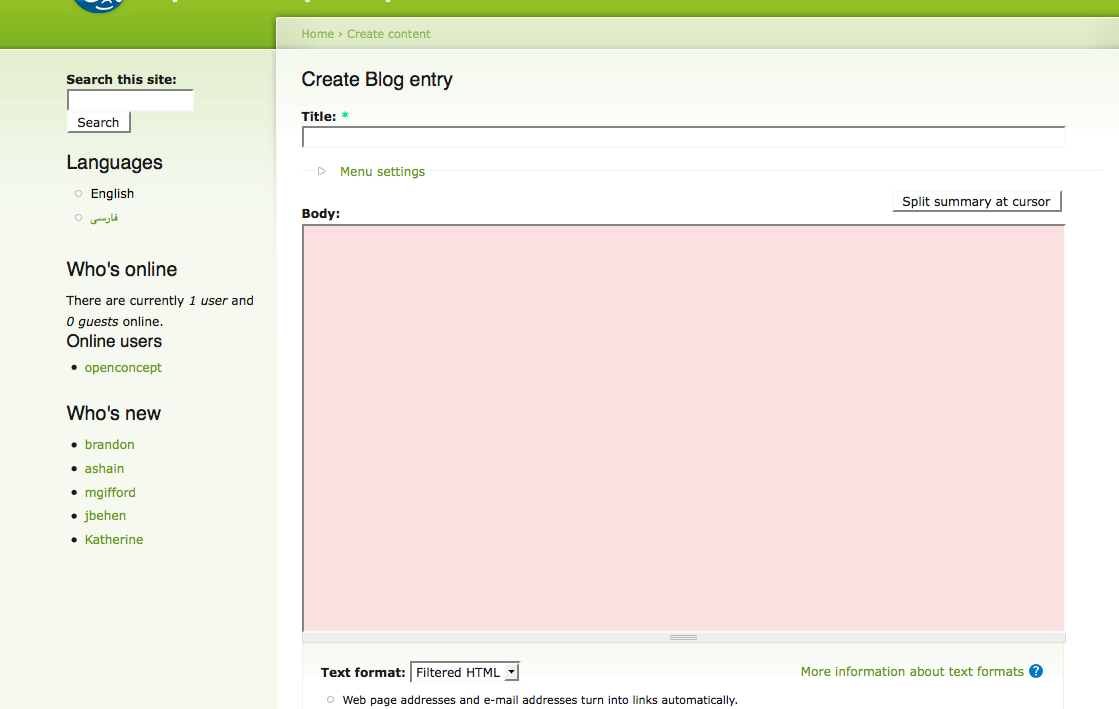Click the Text format: label
Screen dimensions: 1119x709
point(363,673)
